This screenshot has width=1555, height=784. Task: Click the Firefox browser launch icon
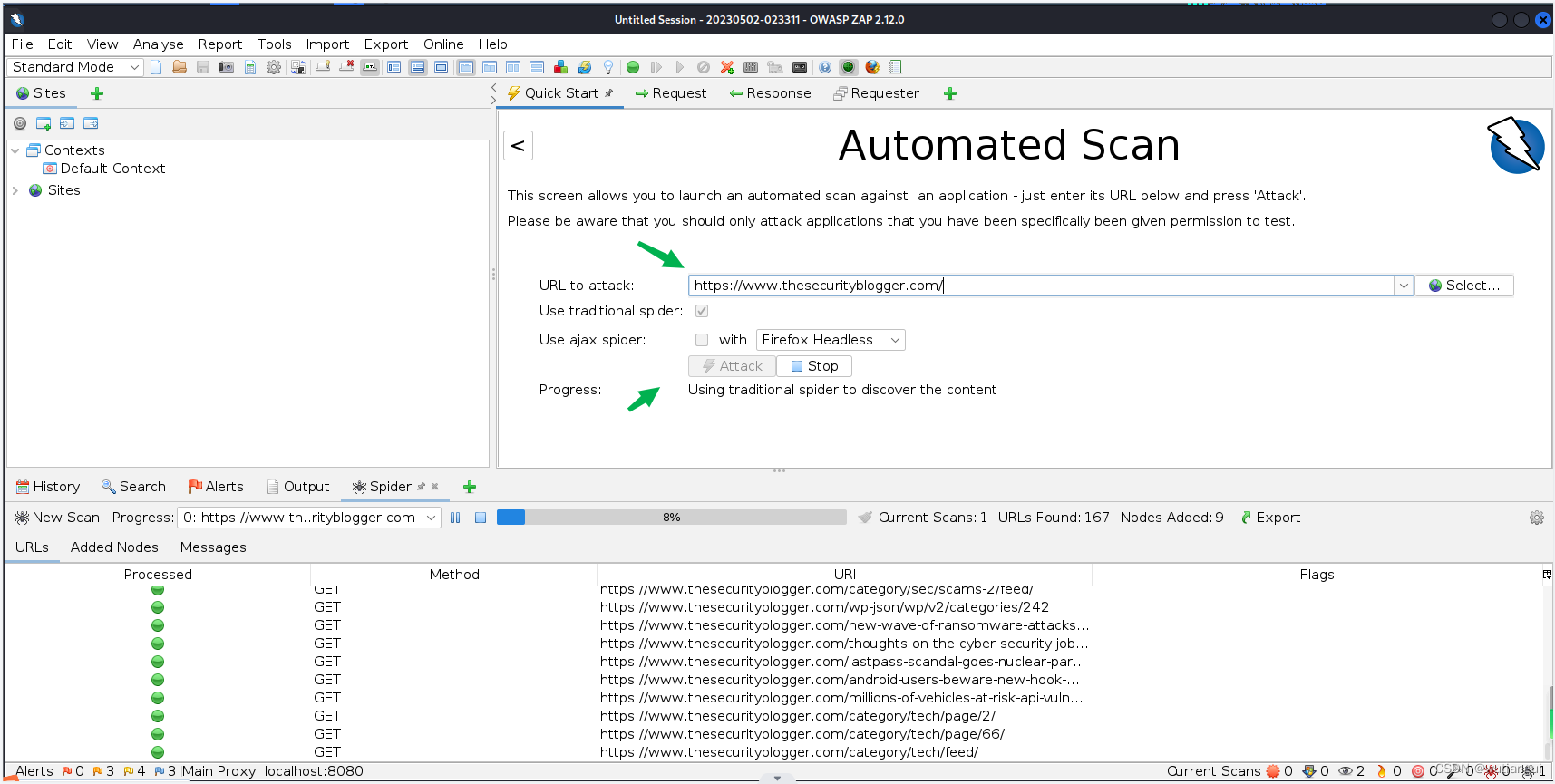point(872,67)
